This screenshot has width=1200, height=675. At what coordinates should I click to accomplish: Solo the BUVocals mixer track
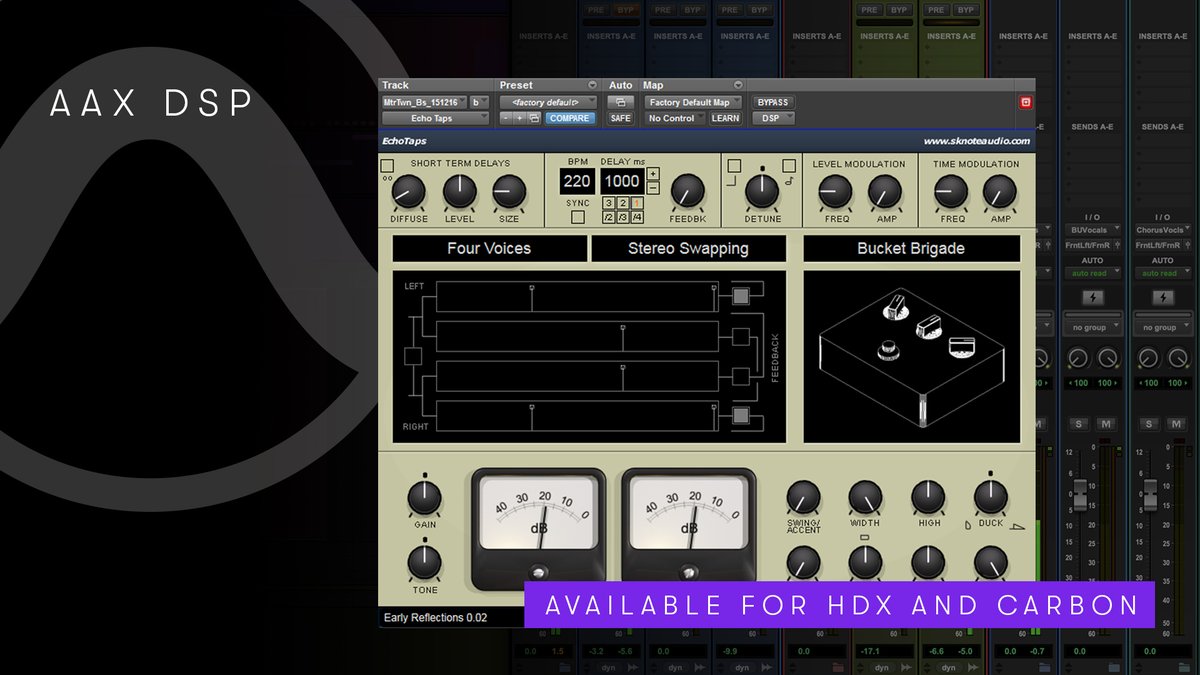click(1078, 424)
